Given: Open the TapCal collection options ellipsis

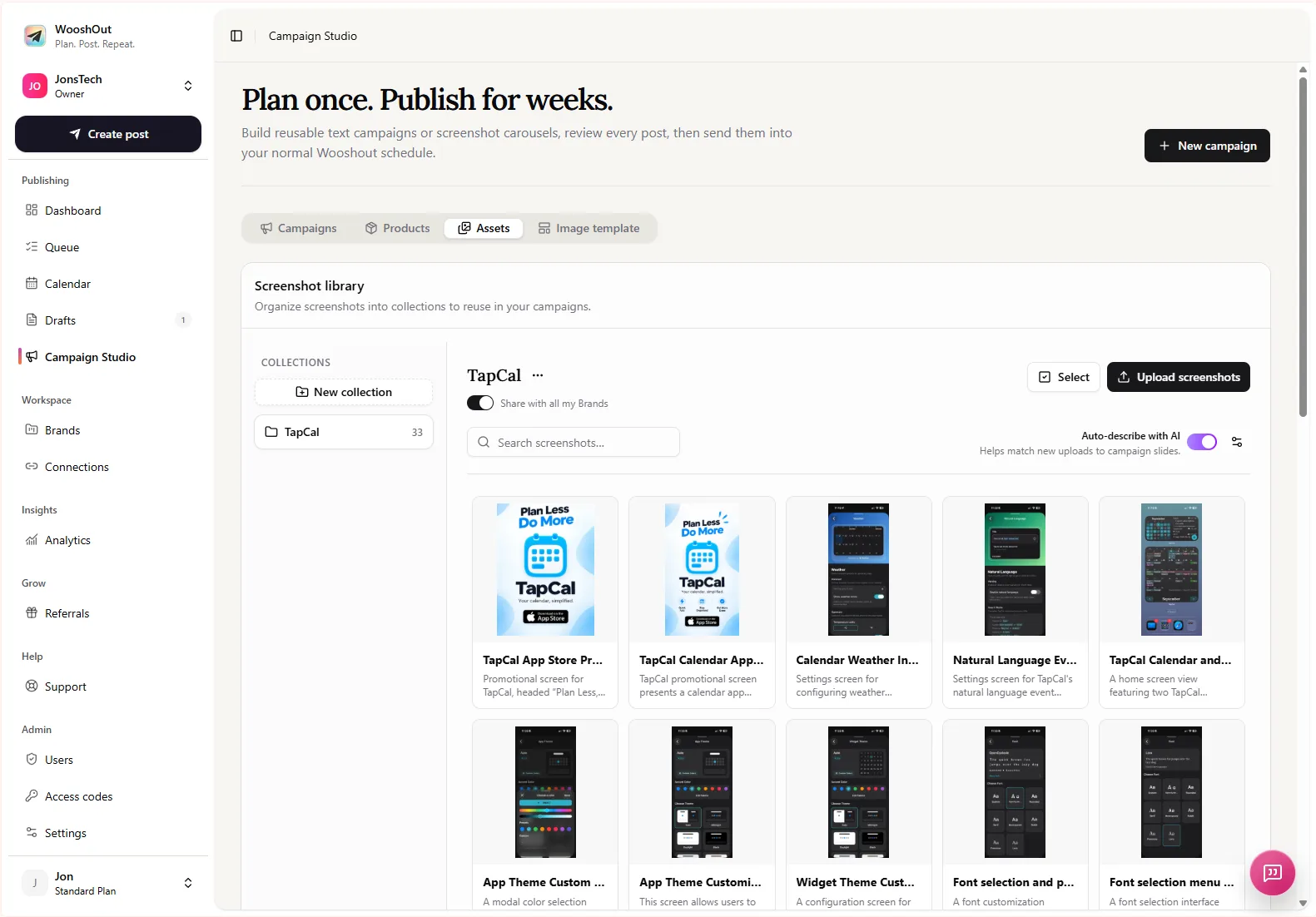Looking at the screenshot, I should (x=538, y=375).
